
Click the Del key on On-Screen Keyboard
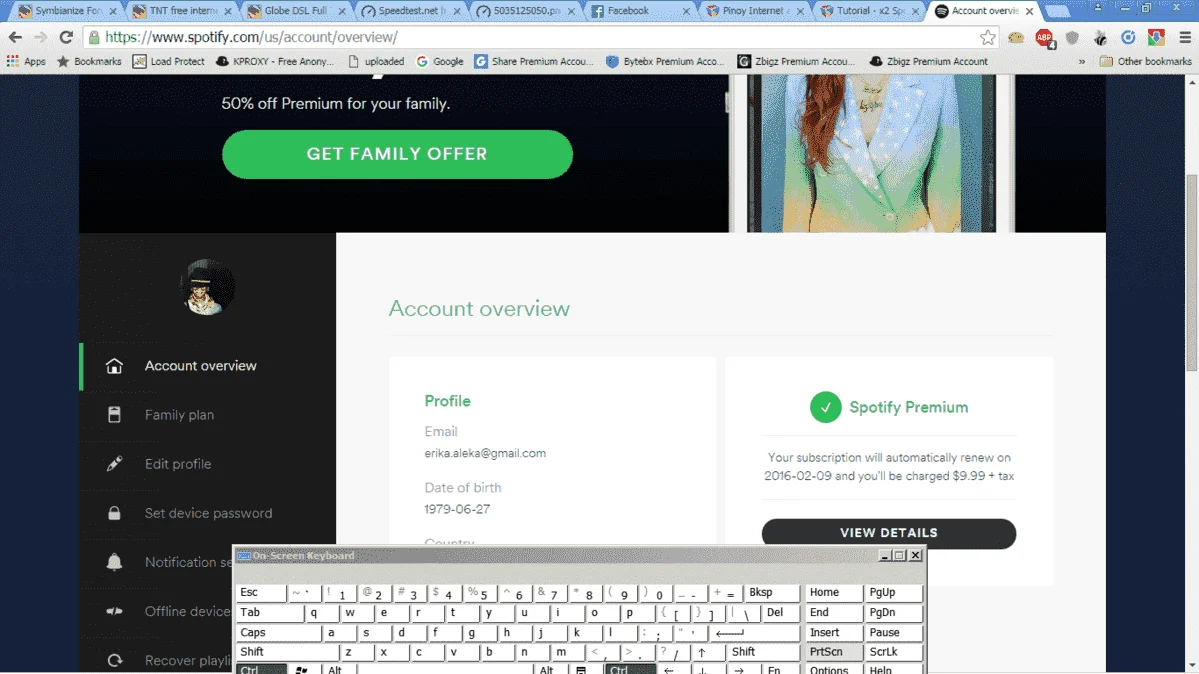[780, 613]
